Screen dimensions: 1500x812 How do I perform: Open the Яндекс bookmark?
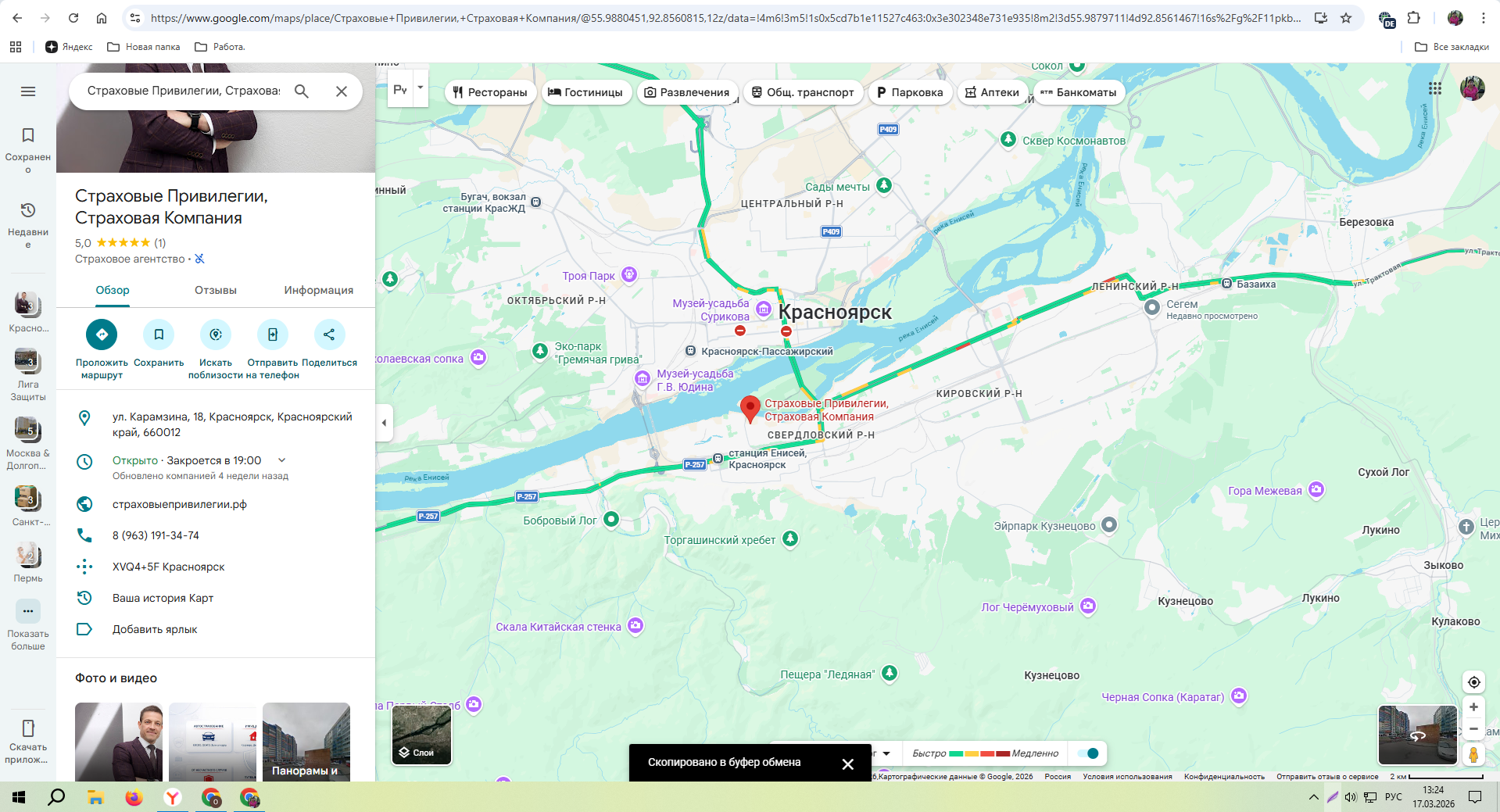click(69, 47)
